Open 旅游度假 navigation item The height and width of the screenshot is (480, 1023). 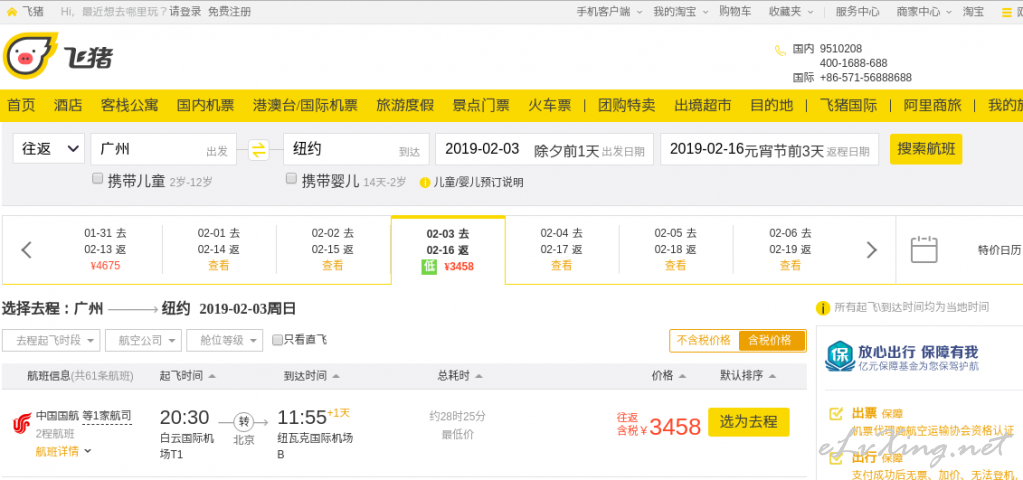(405, 105)
